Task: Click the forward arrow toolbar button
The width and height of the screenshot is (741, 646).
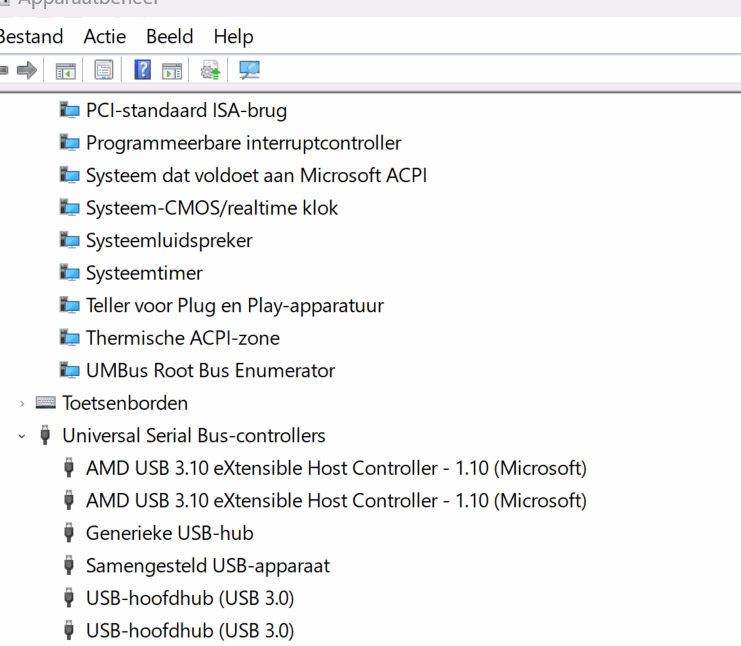Action: click(26, 70)
